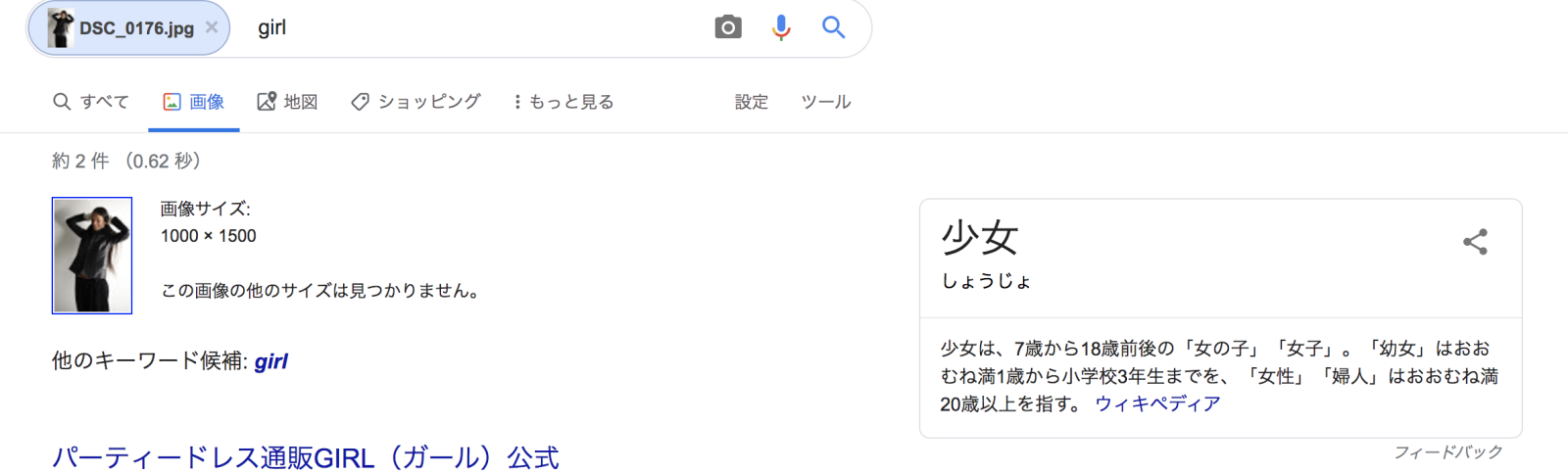Viewport: 1568px width, 473px height.
Task: Open the ウィキペディア link
Action: [1157, 403]
